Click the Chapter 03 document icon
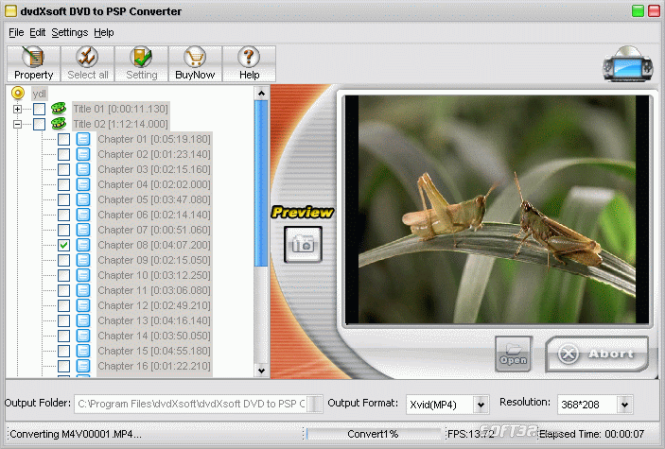Viewport: 665px width, 449px height. tap(83, 169)
